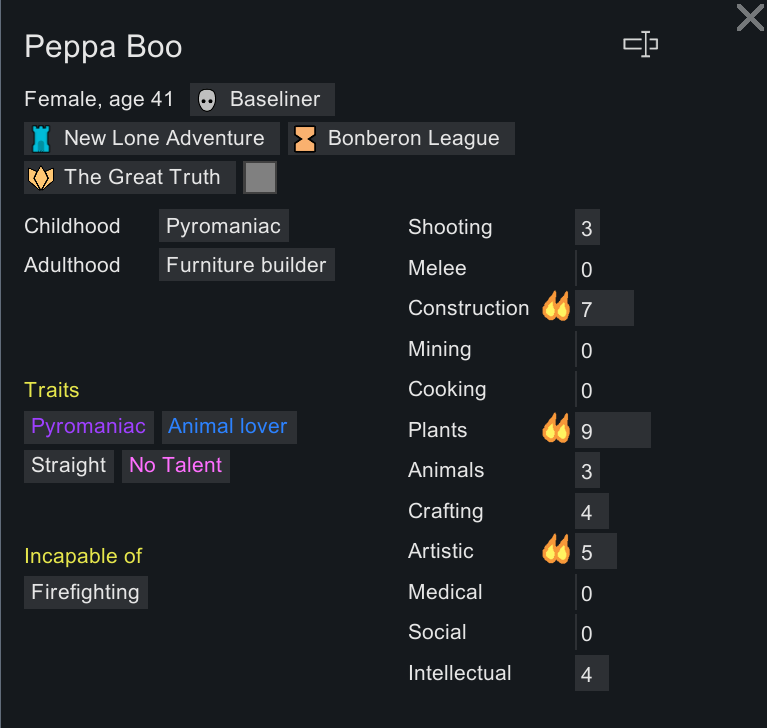Click the Animal lover trait

pos(229,427)
